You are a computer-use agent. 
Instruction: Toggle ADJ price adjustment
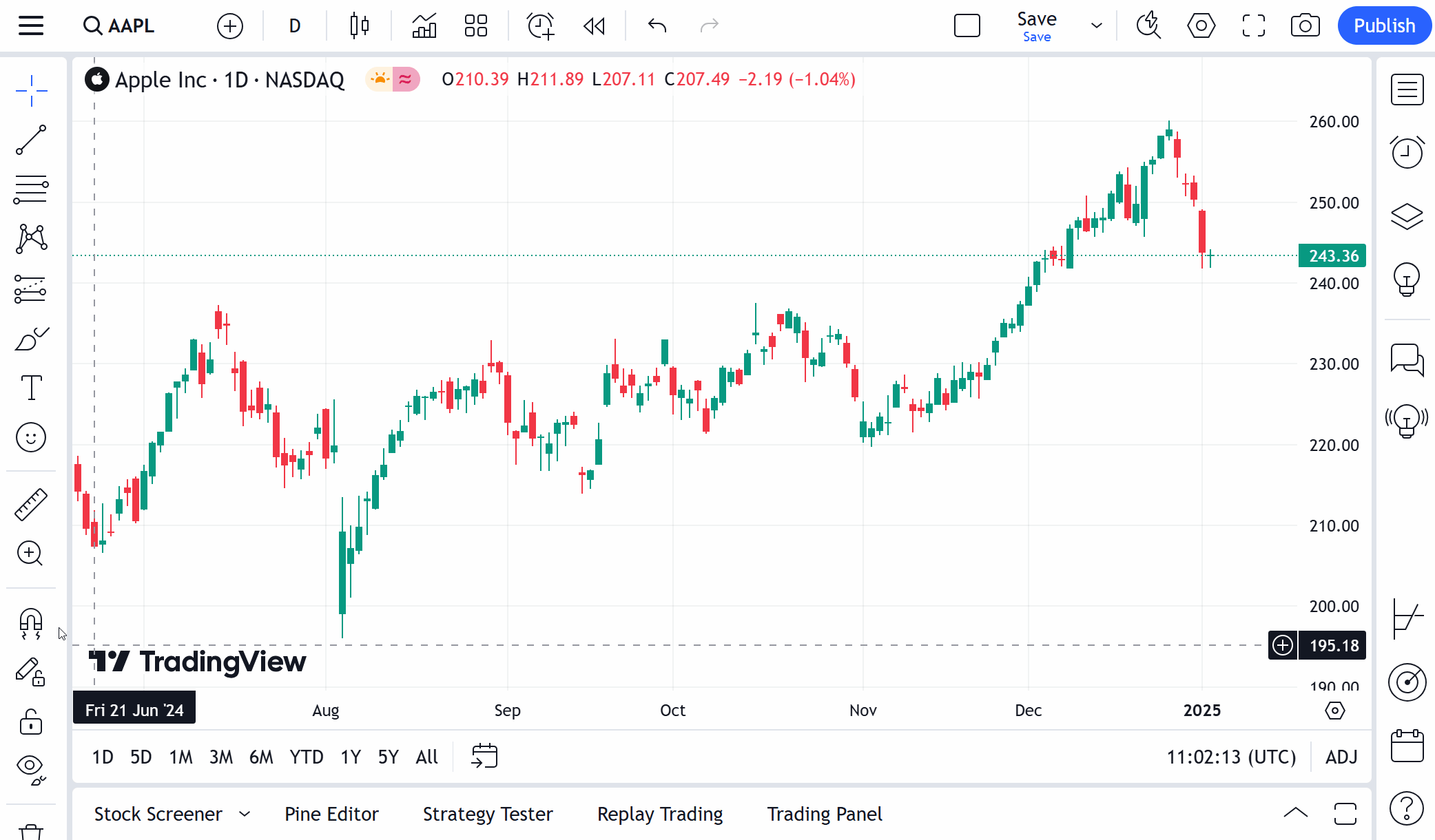pyautogui.click(x=1341, y=757)
